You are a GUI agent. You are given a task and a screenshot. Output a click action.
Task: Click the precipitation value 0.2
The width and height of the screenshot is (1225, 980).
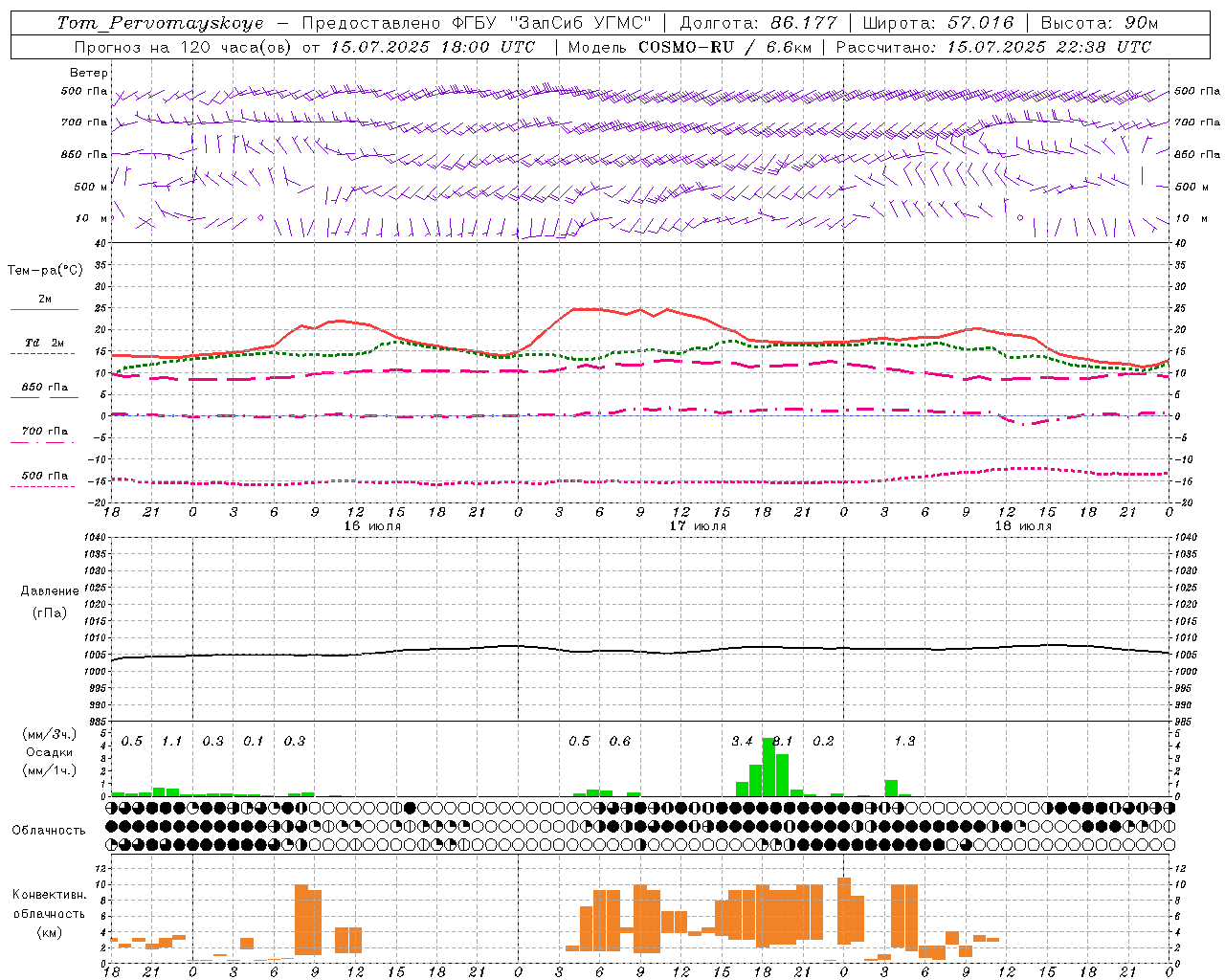pos(824,742)
